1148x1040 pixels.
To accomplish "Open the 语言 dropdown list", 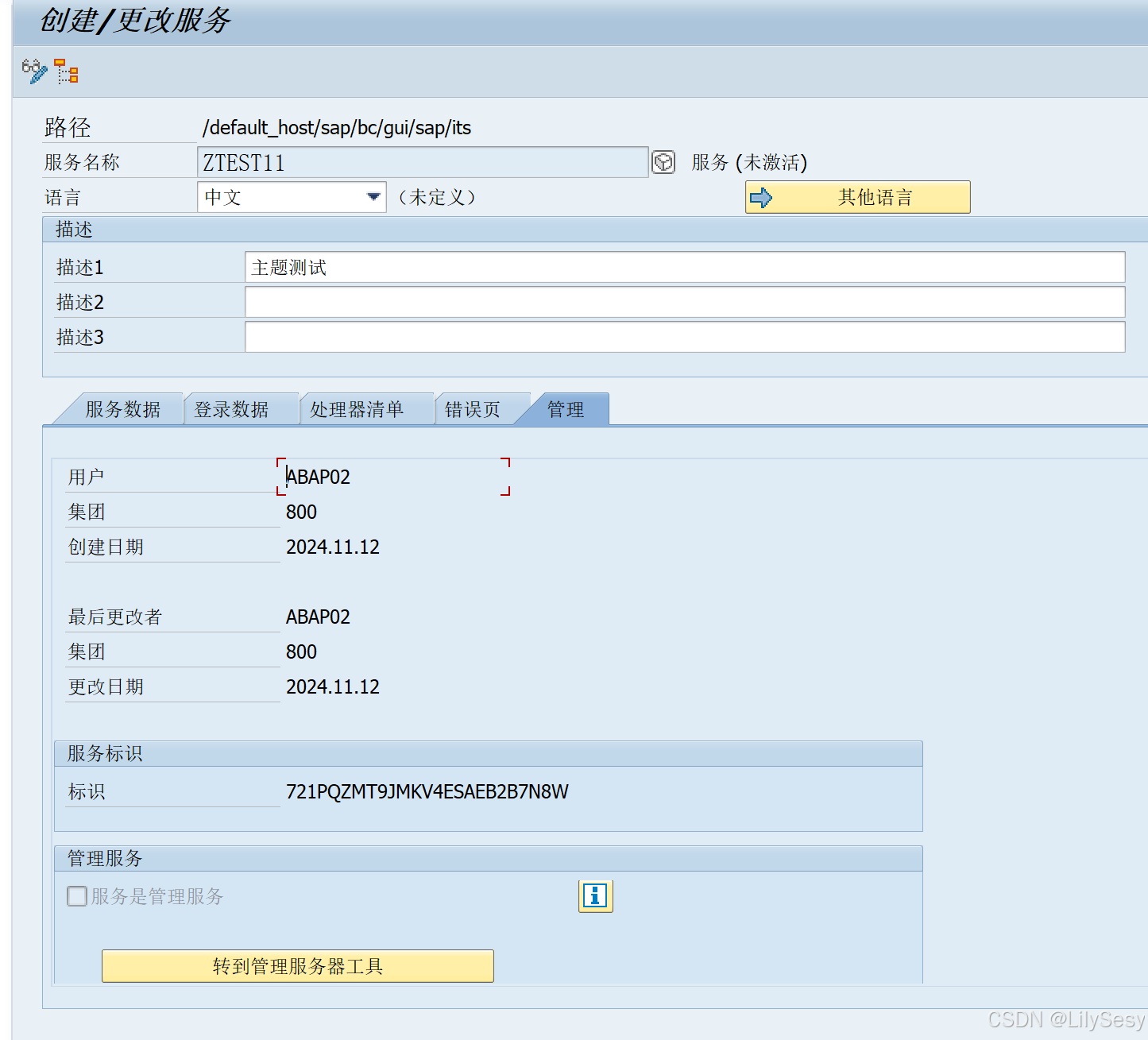I will 373,197.
